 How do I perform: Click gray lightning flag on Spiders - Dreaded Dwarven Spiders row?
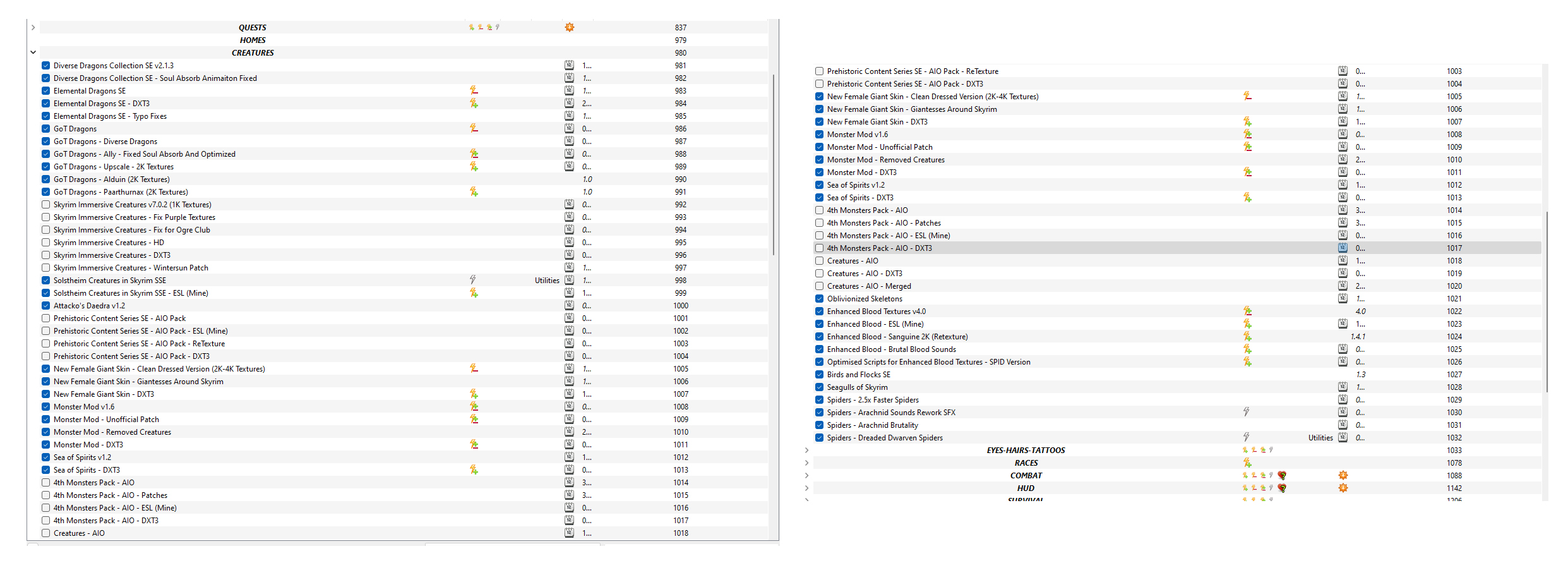pos(1246,437)
